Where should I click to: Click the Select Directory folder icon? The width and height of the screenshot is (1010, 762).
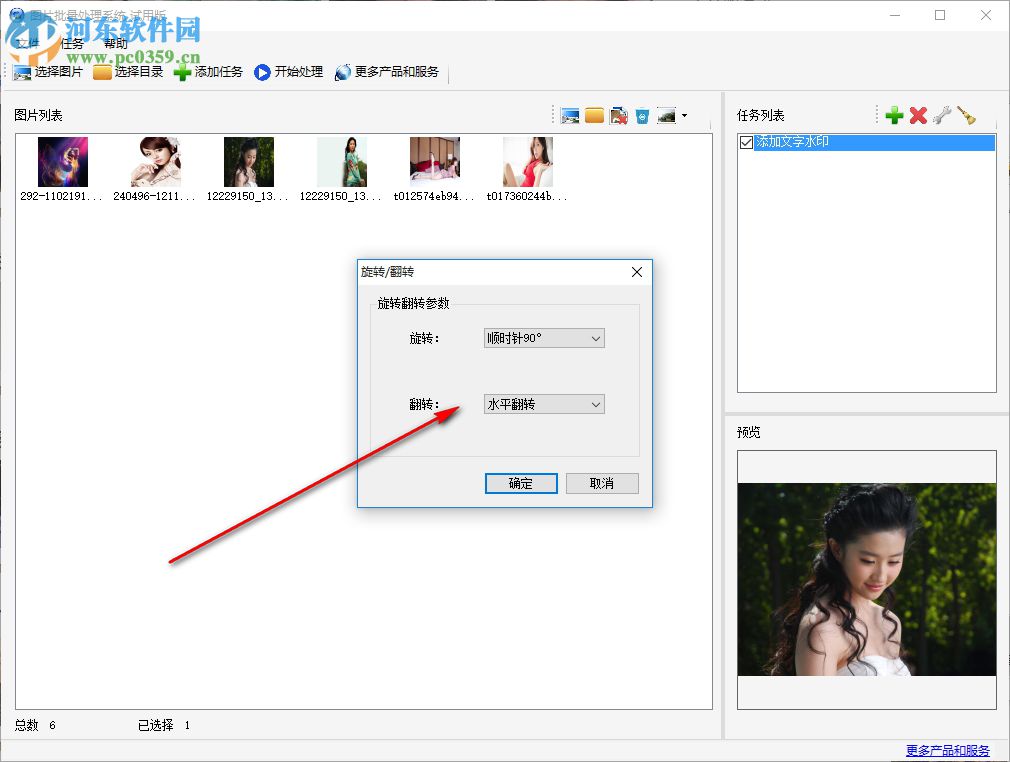click(x=101, y=71)
